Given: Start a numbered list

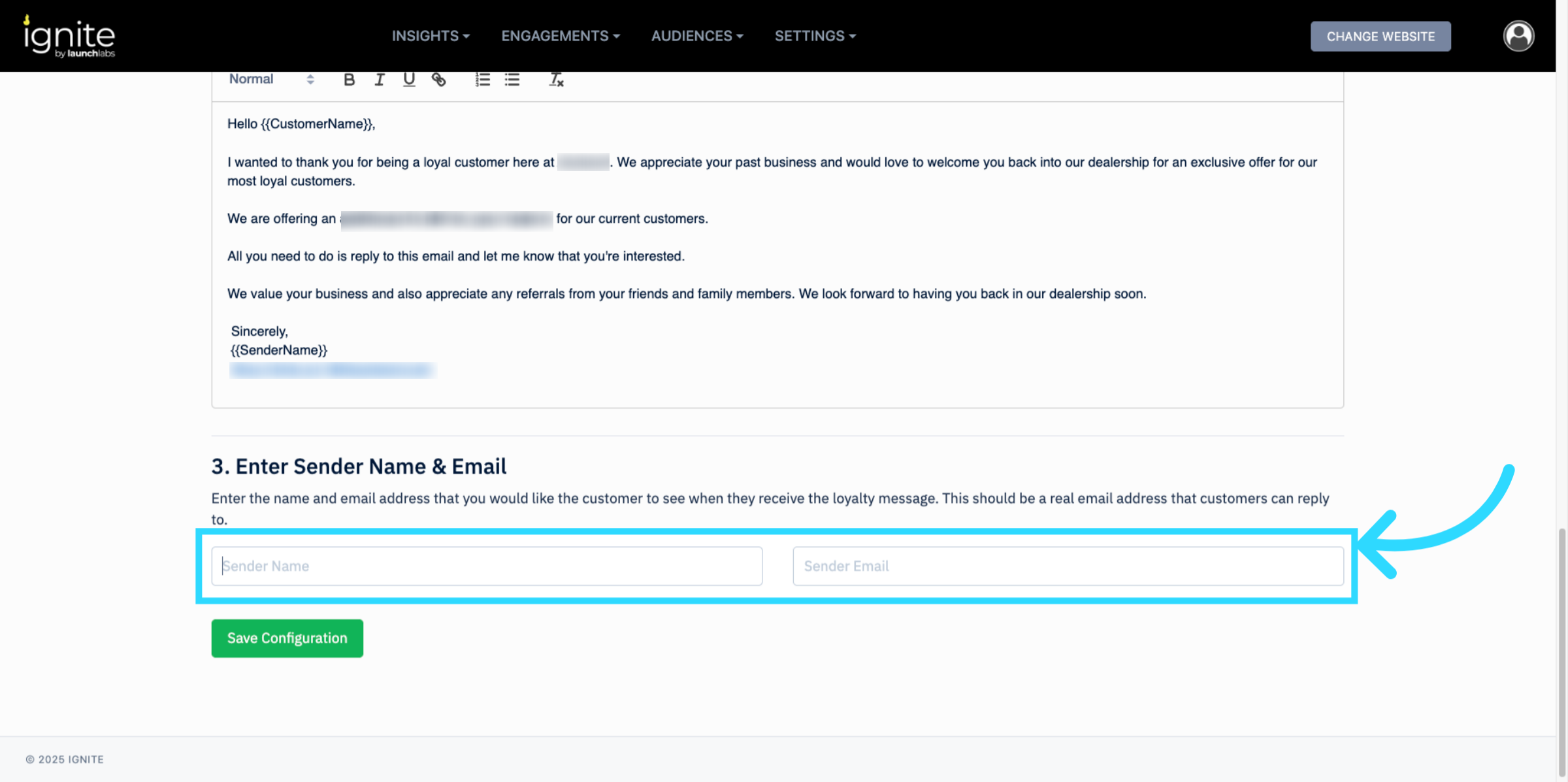Looking at the screenshot, I should (482, 80).
